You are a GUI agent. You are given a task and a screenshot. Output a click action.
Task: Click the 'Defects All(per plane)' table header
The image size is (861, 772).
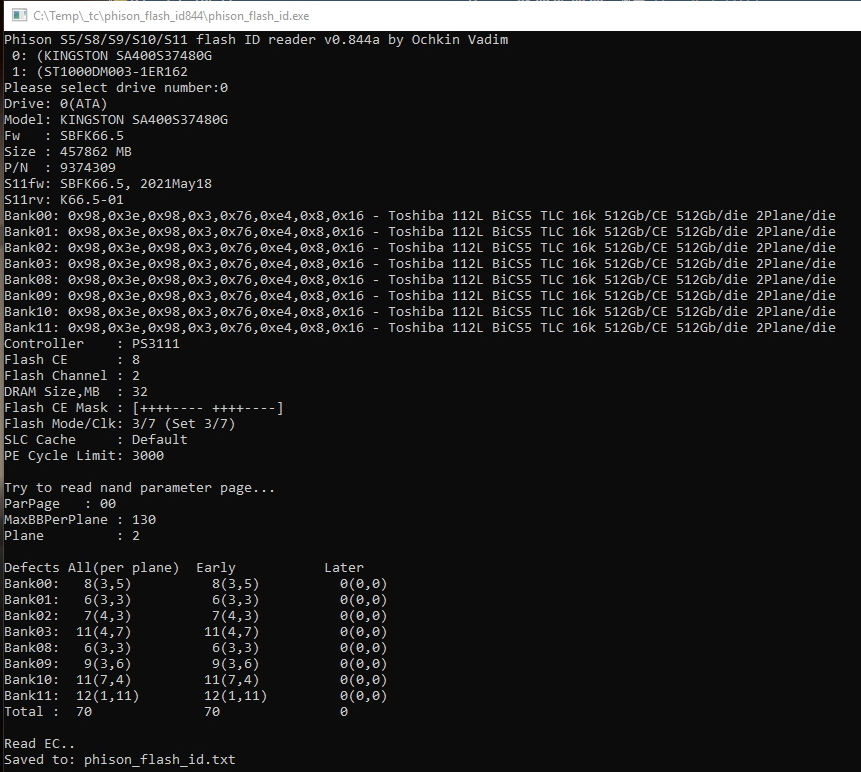click(92, 568)
